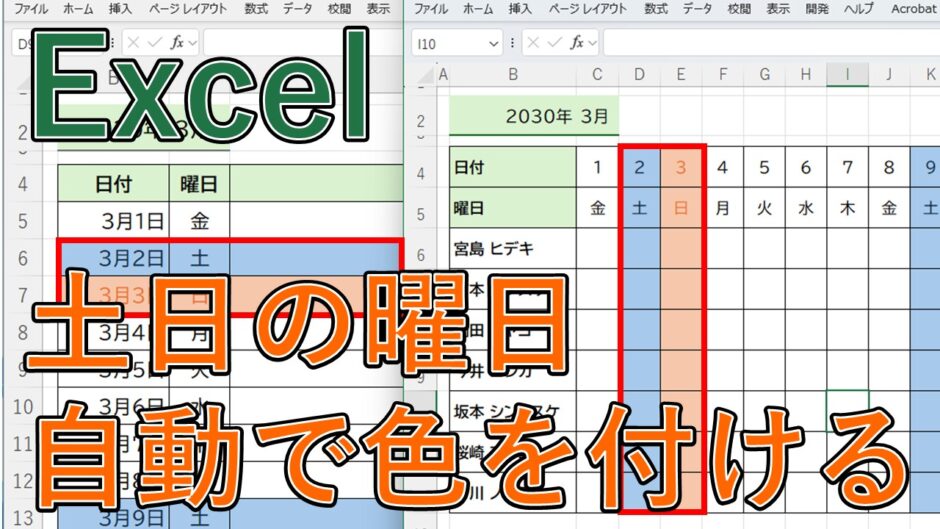
Task: Click the 3月2日 cell in left window
Action: tap(114, 259)
